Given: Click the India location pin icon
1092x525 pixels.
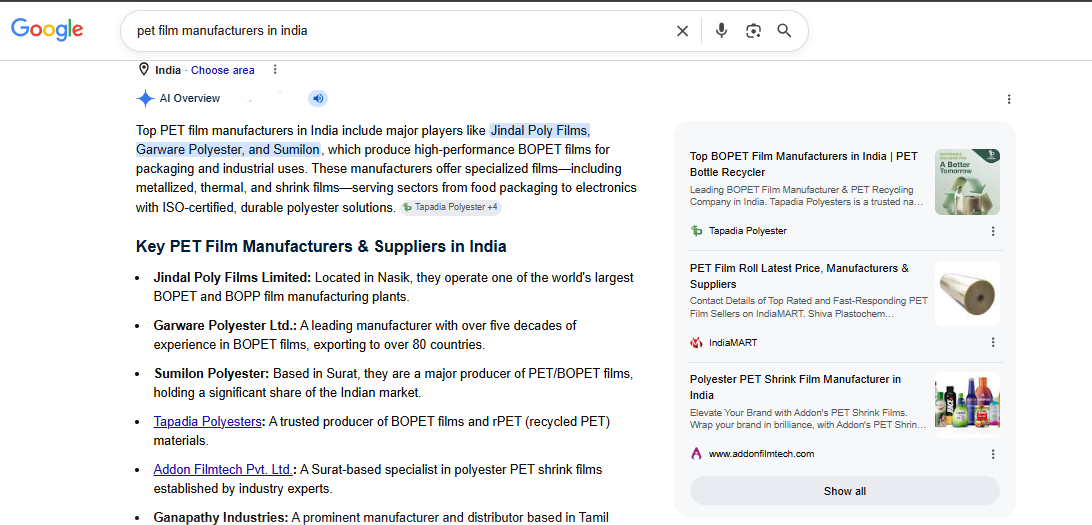Looking at the screenshot, I should coord(144,70).
